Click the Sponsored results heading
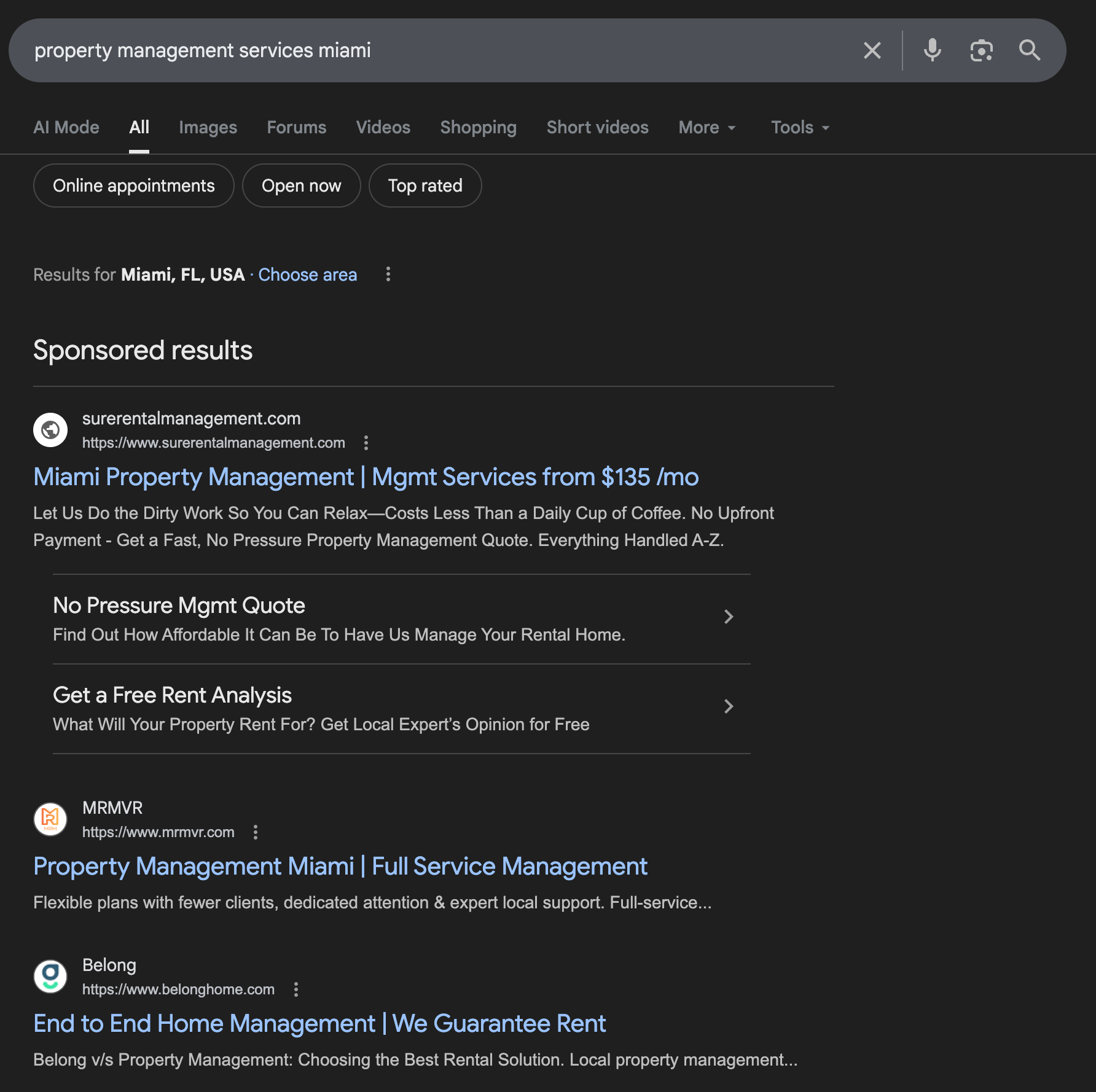This screenshot has width=1096, height=1092. tap(143, 351)
